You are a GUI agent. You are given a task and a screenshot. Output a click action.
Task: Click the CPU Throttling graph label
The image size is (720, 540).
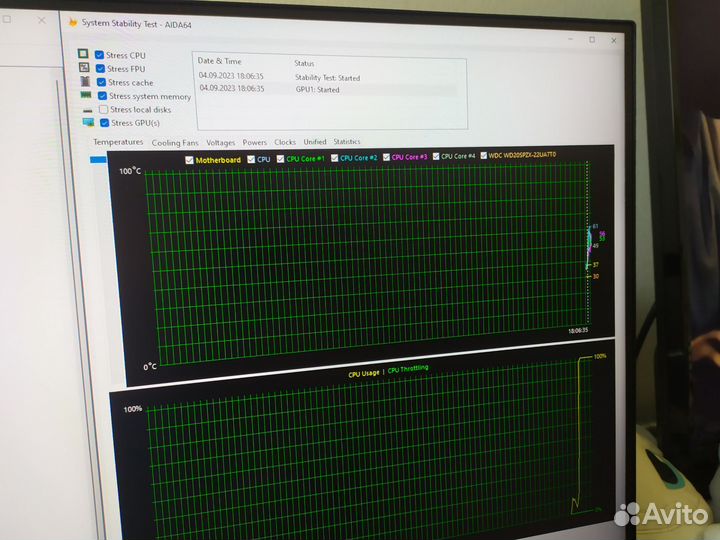408,369
